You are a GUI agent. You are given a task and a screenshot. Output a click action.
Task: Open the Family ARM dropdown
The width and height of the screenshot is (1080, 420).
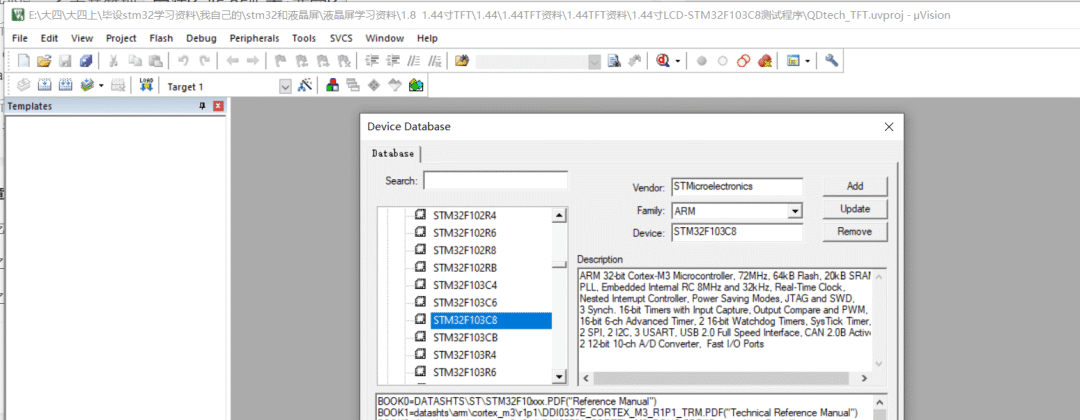796,211
